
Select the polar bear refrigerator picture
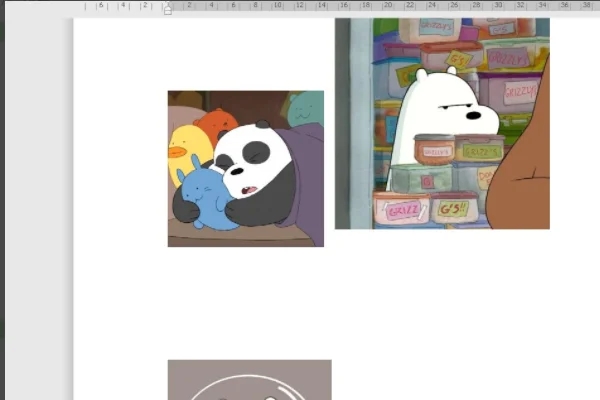pos(442,123)
